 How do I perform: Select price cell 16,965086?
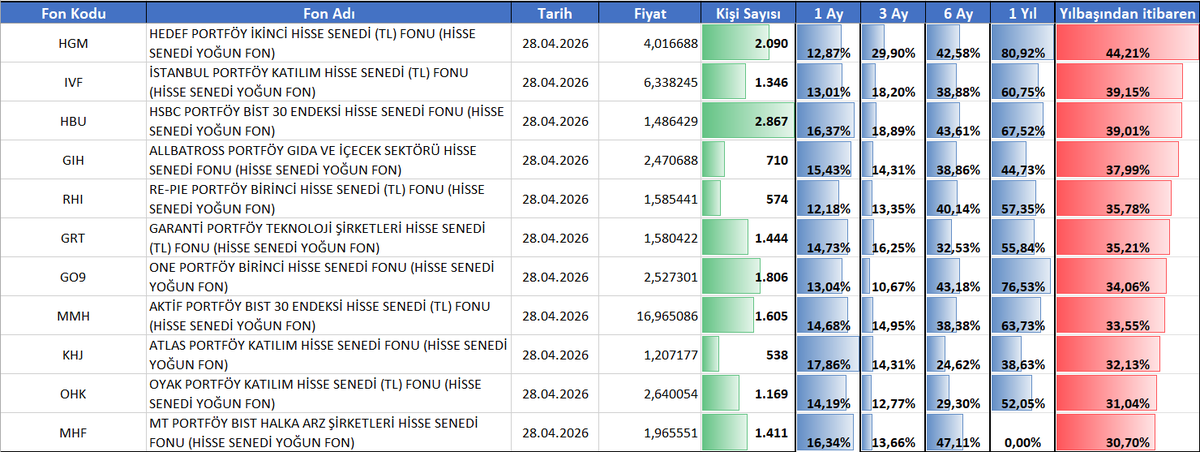point(650,315)
